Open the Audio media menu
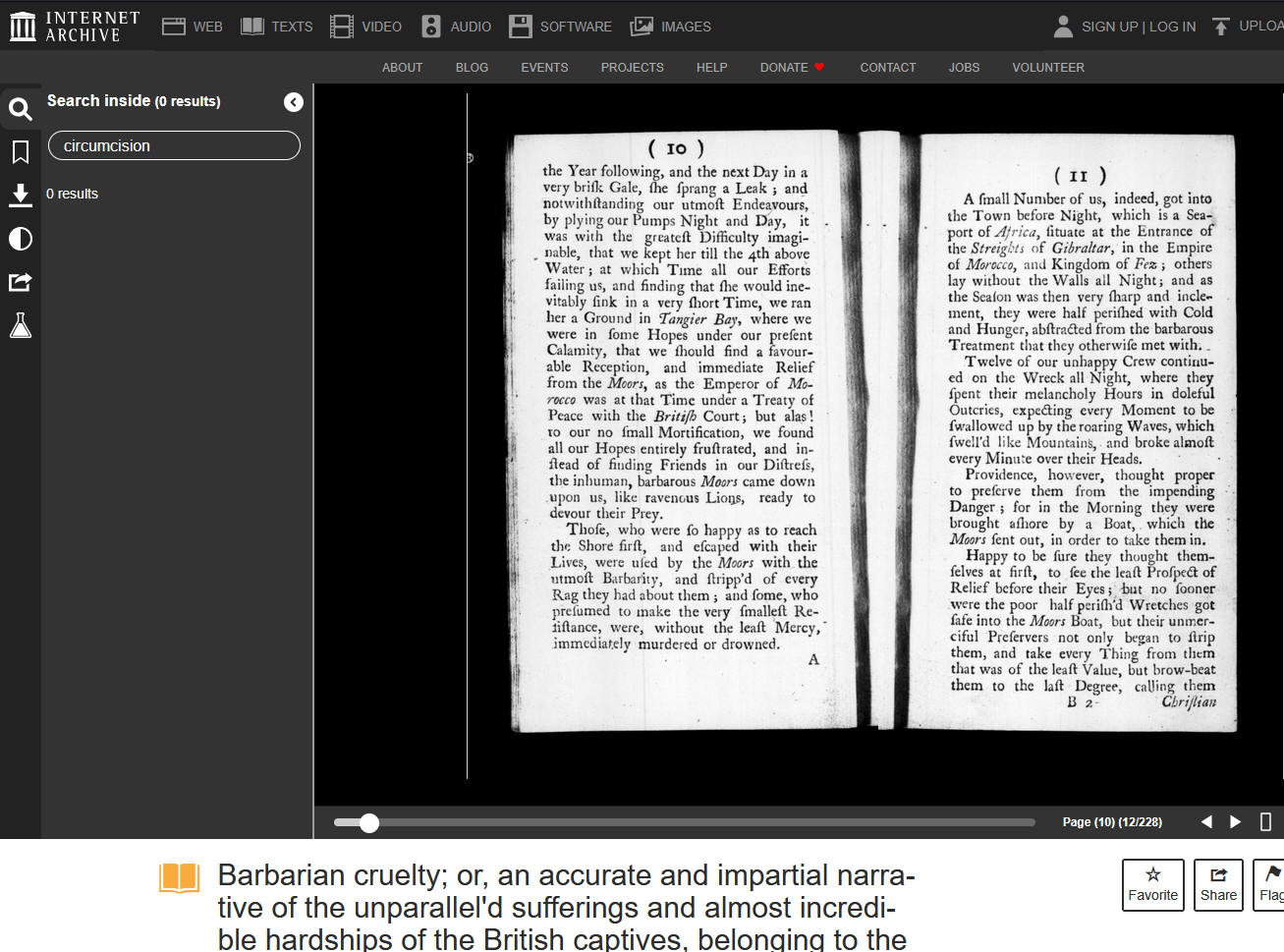The image size is (1284, 952). pos(456,27)
